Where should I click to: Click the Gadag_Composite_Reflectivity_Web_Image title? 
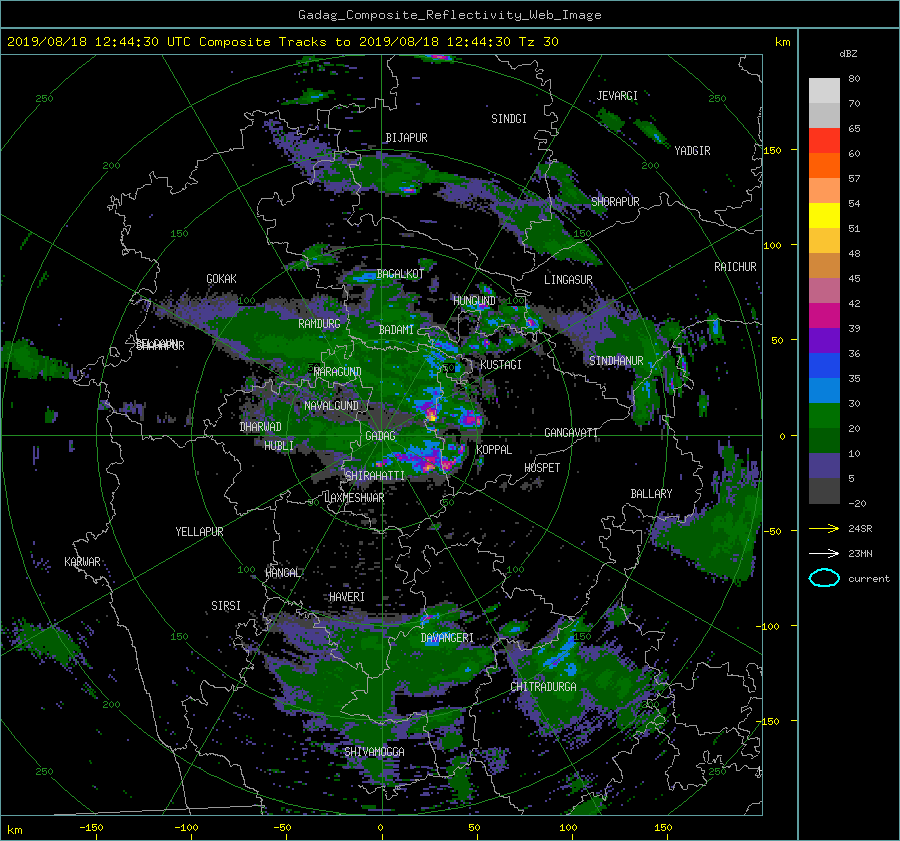click(449, 15)
